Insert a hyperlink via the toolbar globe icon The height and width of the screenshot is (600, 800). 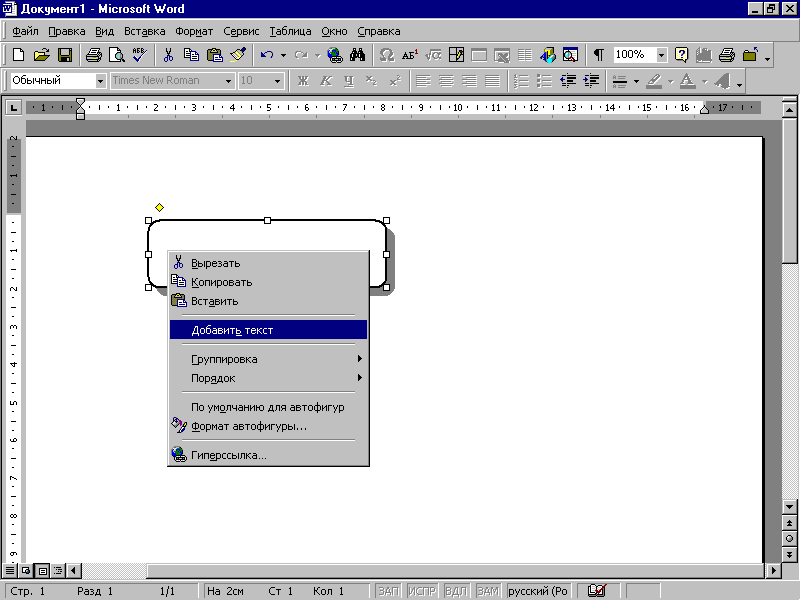pyautogui.click(x=335, y=55)
